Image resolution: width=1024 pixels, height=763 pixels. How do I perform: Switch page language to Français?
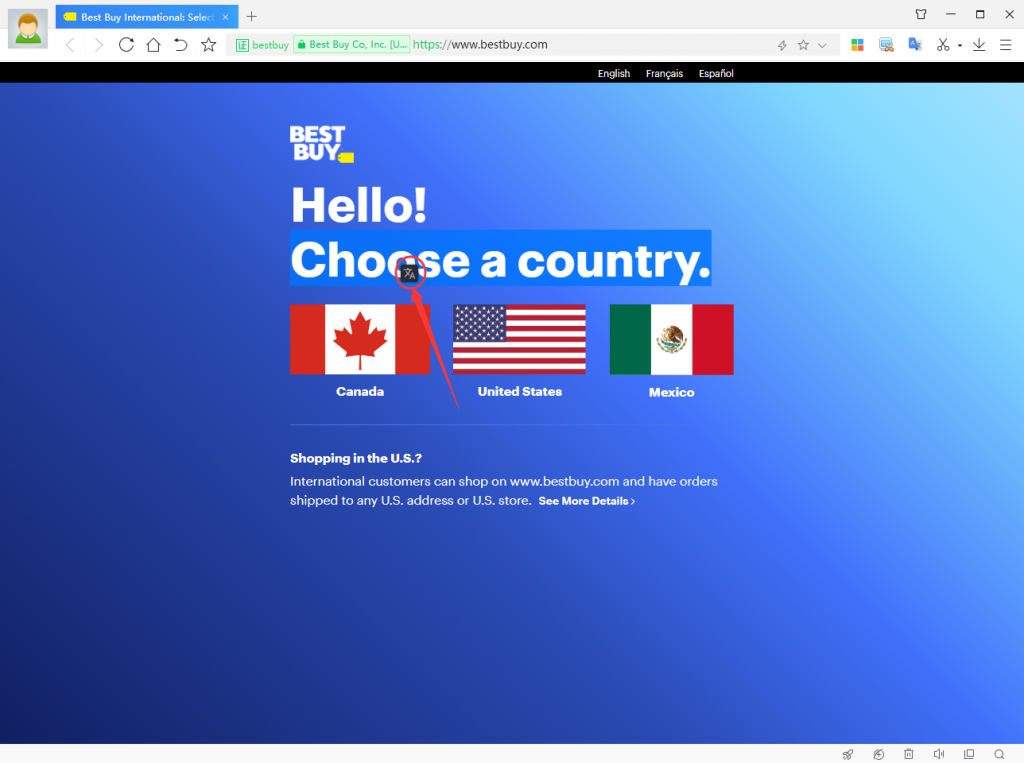coord(664,73)
